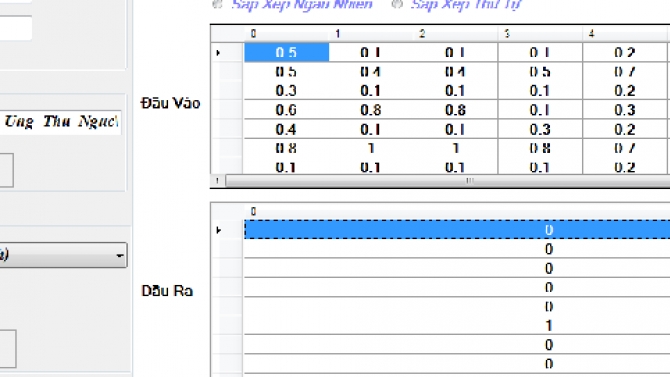Select the highlighted 0.5 cell in the input table
Viewport: 670px width, 377px height.
[286, 53]
